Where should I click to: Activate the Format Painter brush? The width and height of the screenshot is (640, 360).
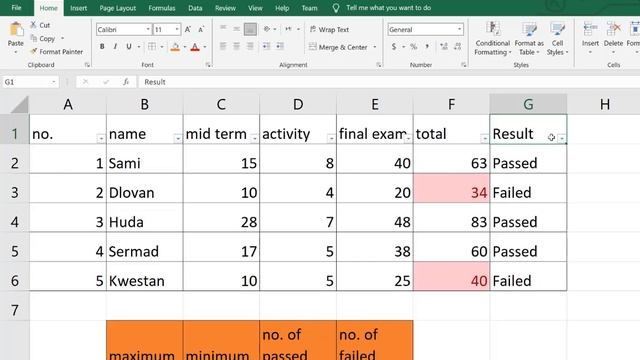click(34, 52)
